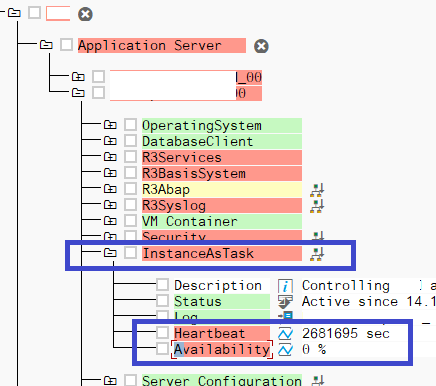Collapse the root tree node folder
436x386 pixels.
tap(14, 13)
